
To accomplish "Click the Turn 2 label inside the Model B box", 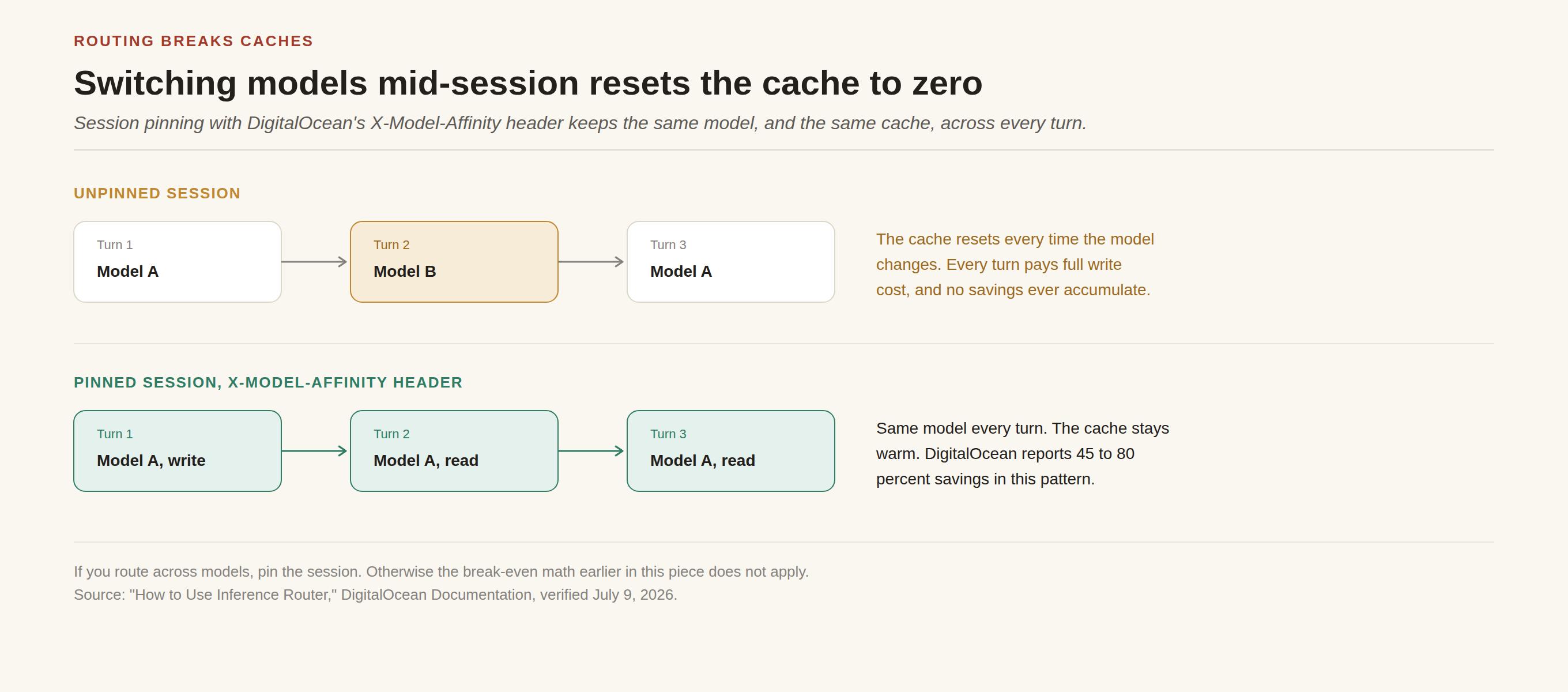I will [x=391, y=245].
